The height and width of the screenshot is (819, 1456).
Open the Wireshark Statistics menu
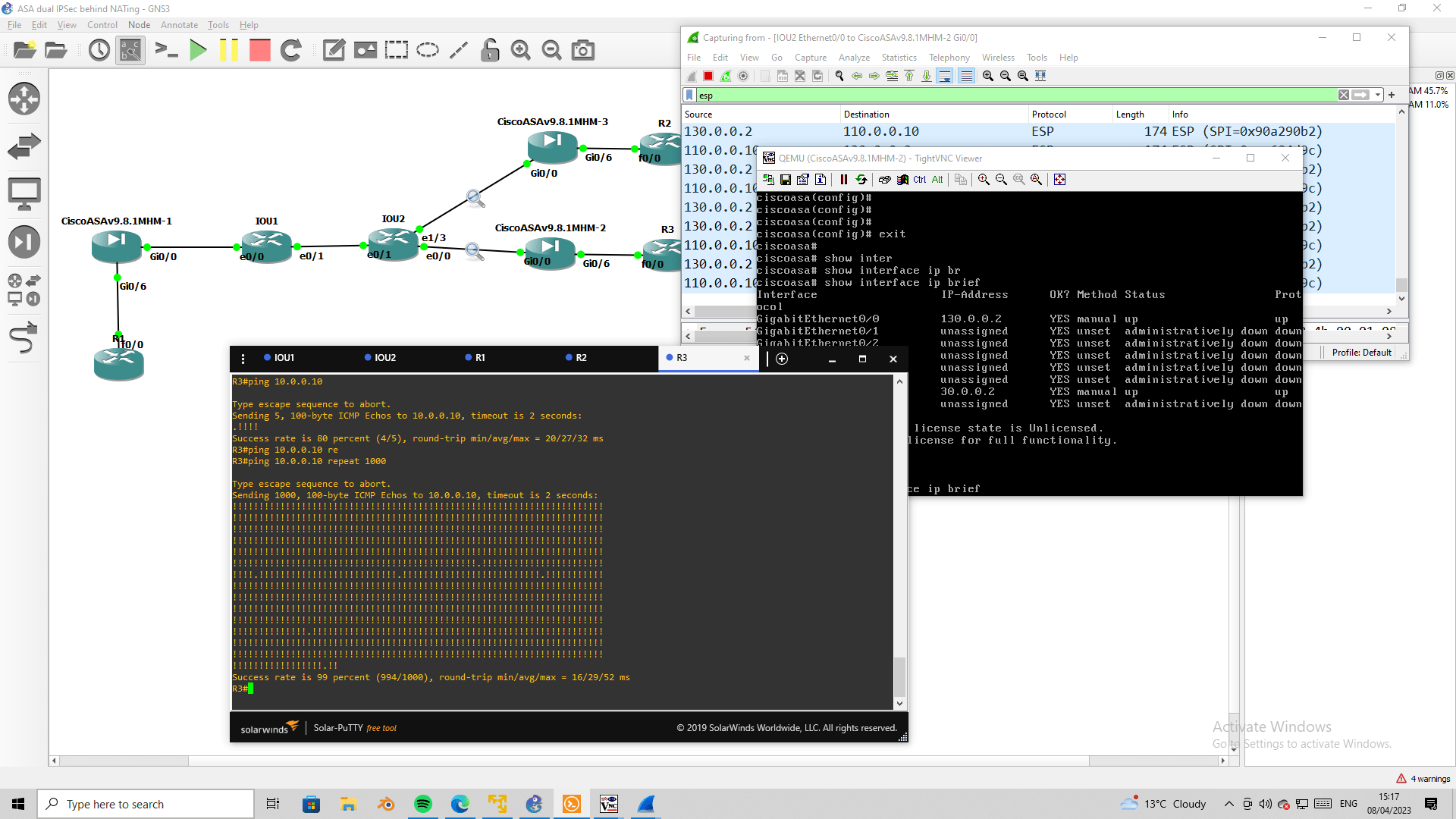point(899,58)
